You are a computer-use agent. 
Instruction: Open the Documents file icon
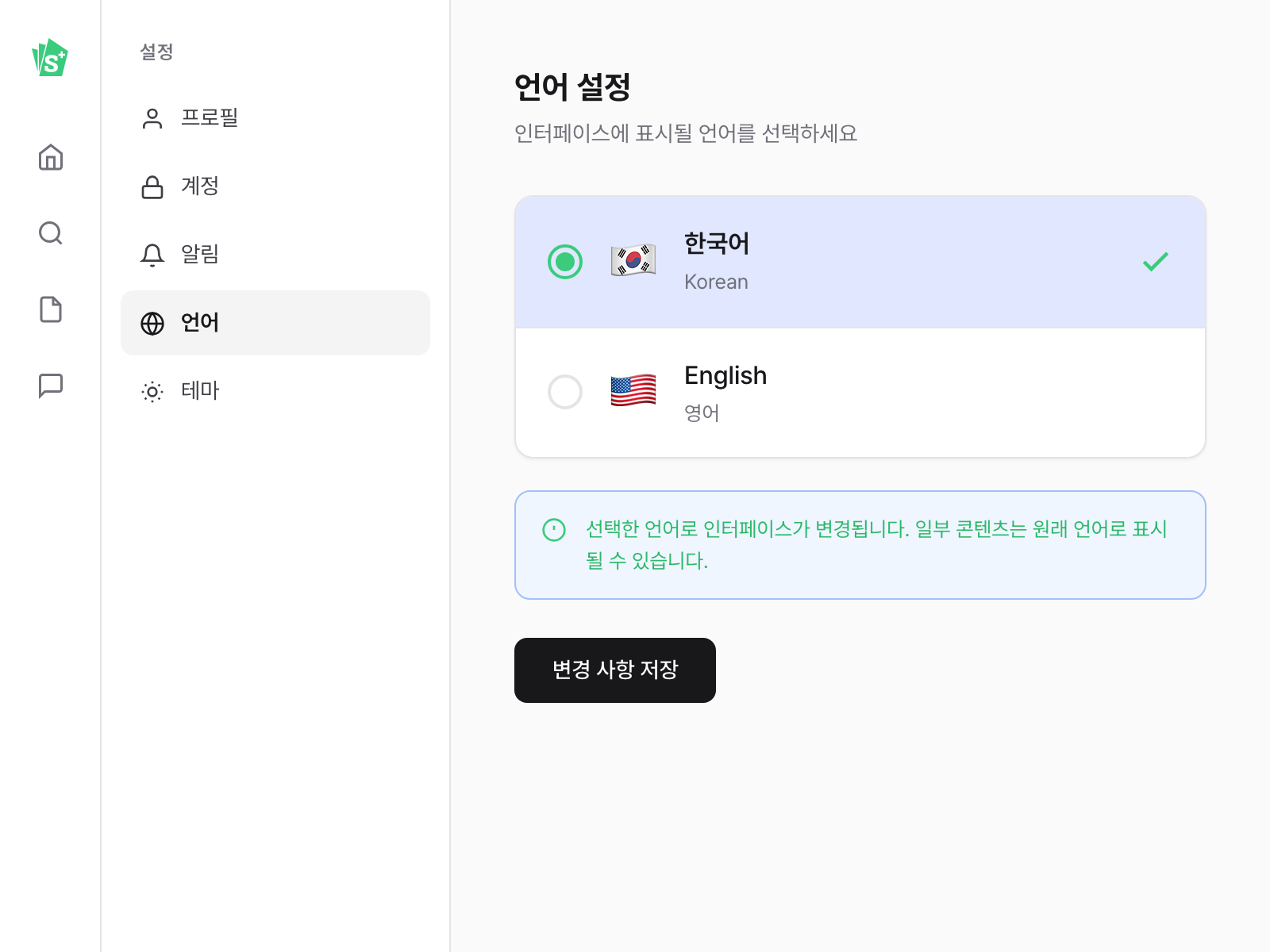(x=51, y=309)
